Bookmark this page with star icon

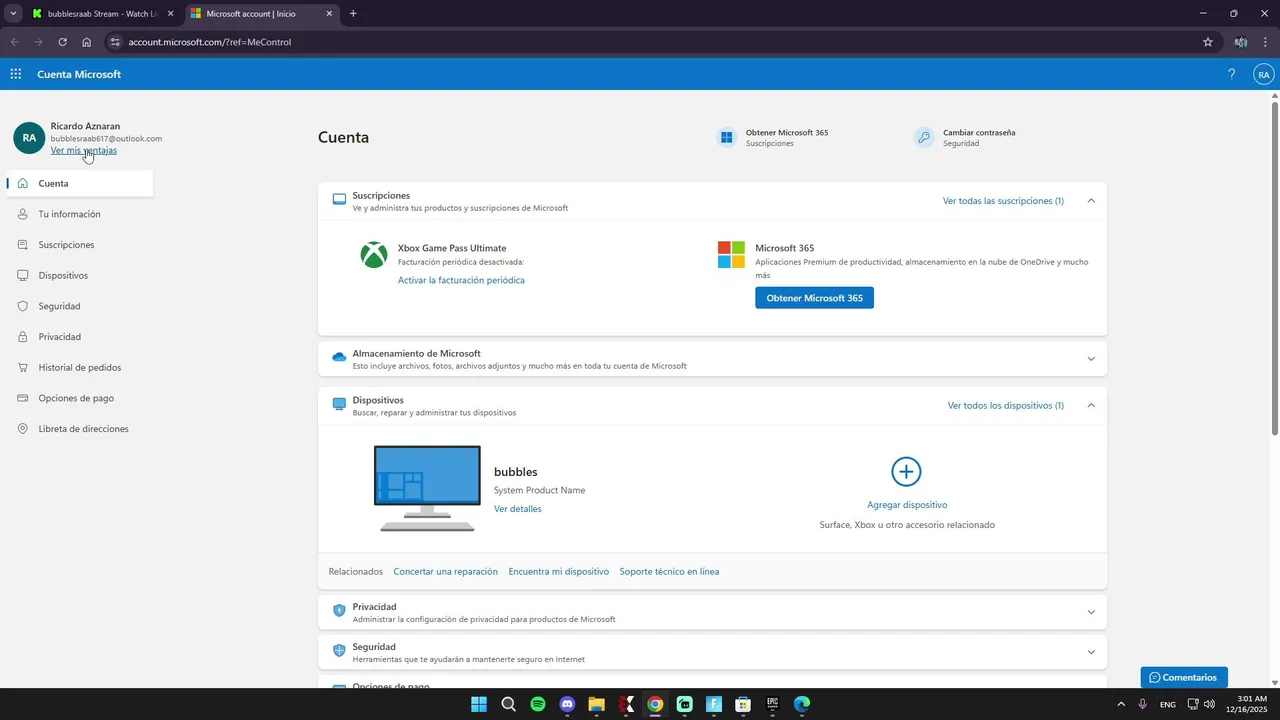1208,42
